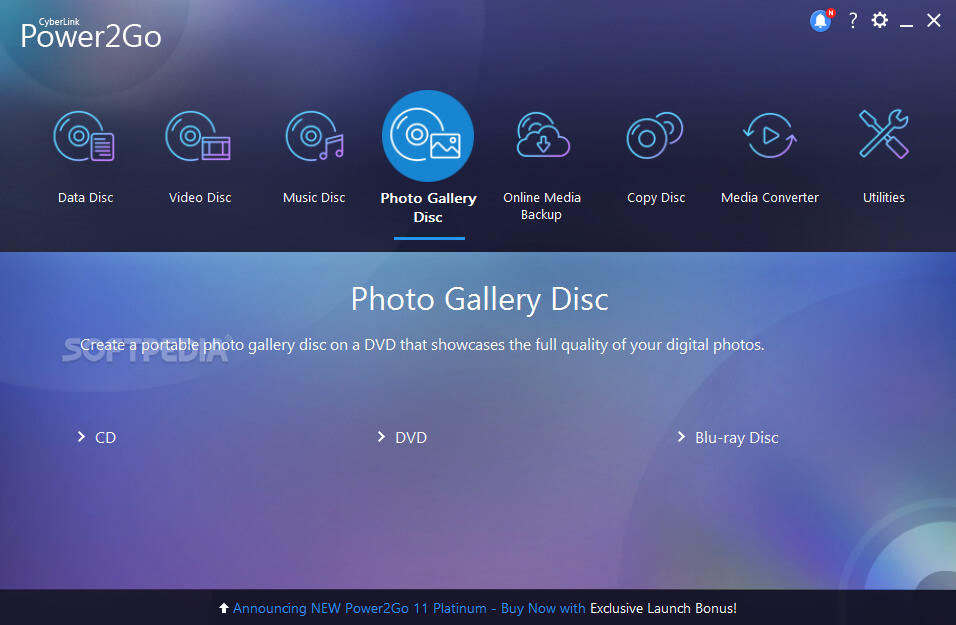Open settings with the gear icon
The height and width of the screenshot is (625, 956).
pos(879,20)
